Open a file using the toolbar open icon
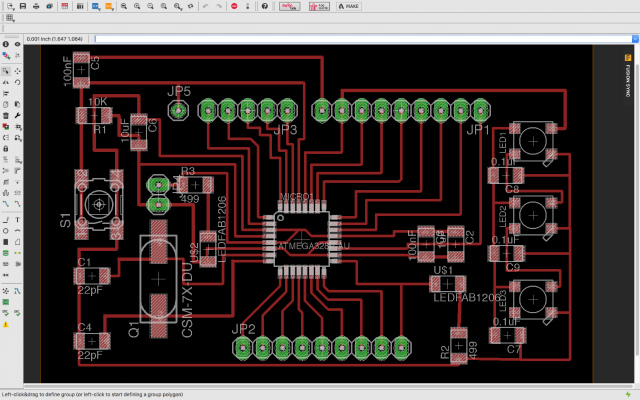The height and width of the screenshot is (400, 640). click(10, 6)
